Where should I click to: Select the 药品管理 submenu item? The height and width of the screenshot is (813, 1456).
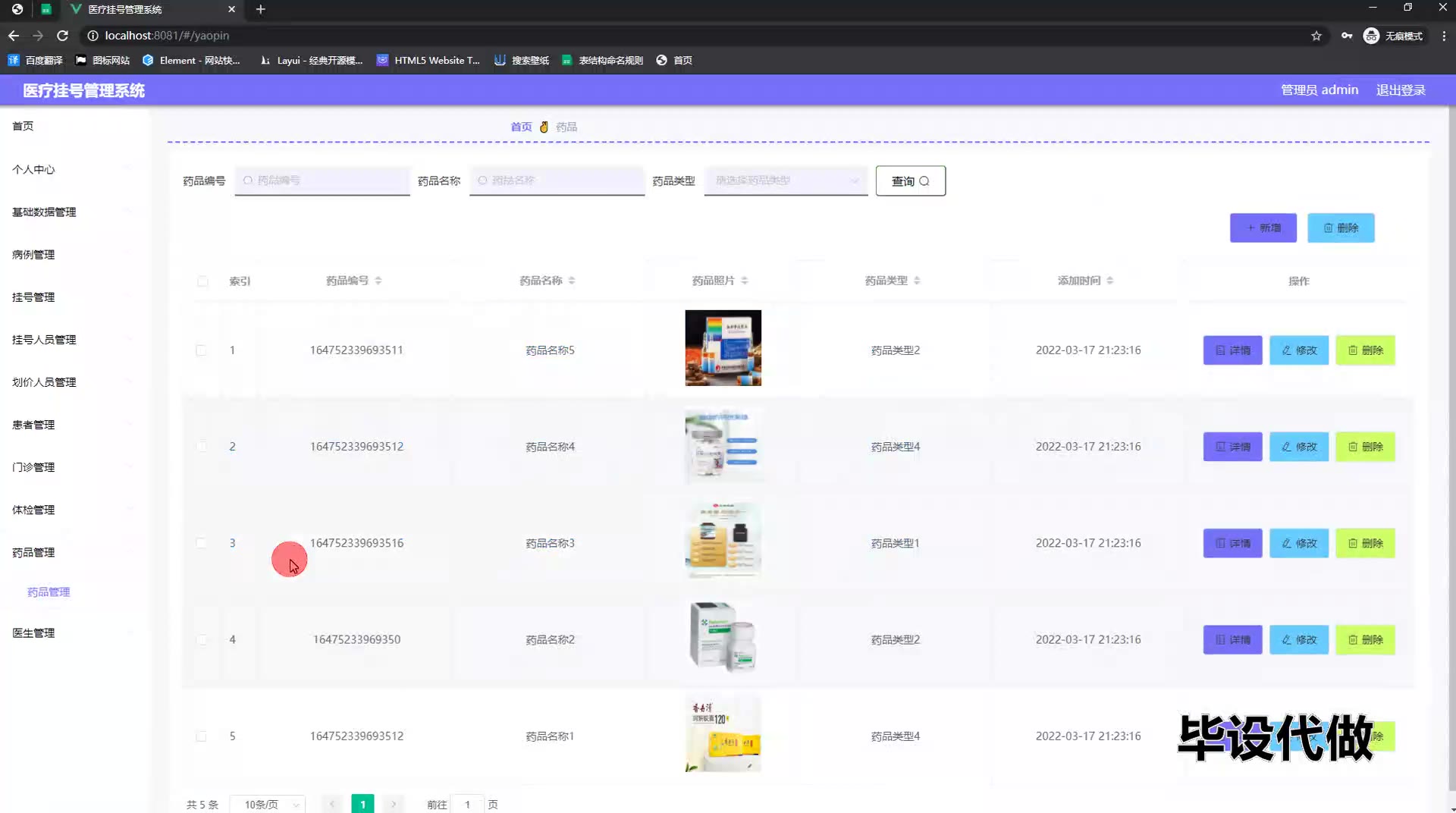(x=49, y=592)
